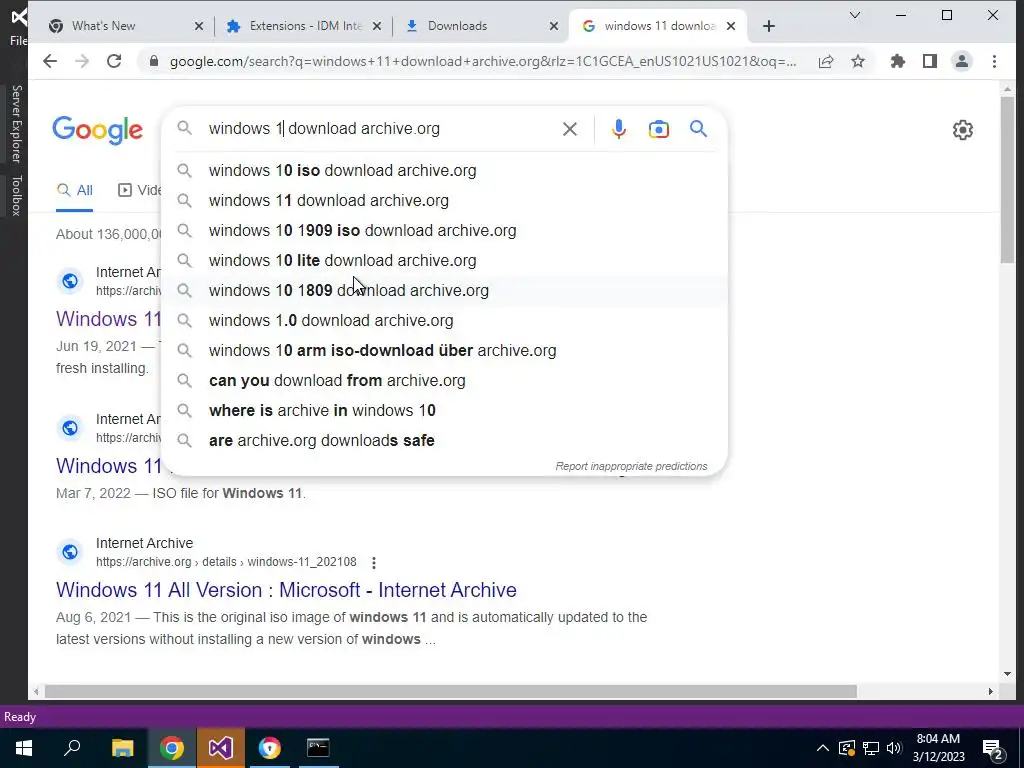Choose suggestion windows 1.0 download archive.org
1024x768 pixels.
444,321
